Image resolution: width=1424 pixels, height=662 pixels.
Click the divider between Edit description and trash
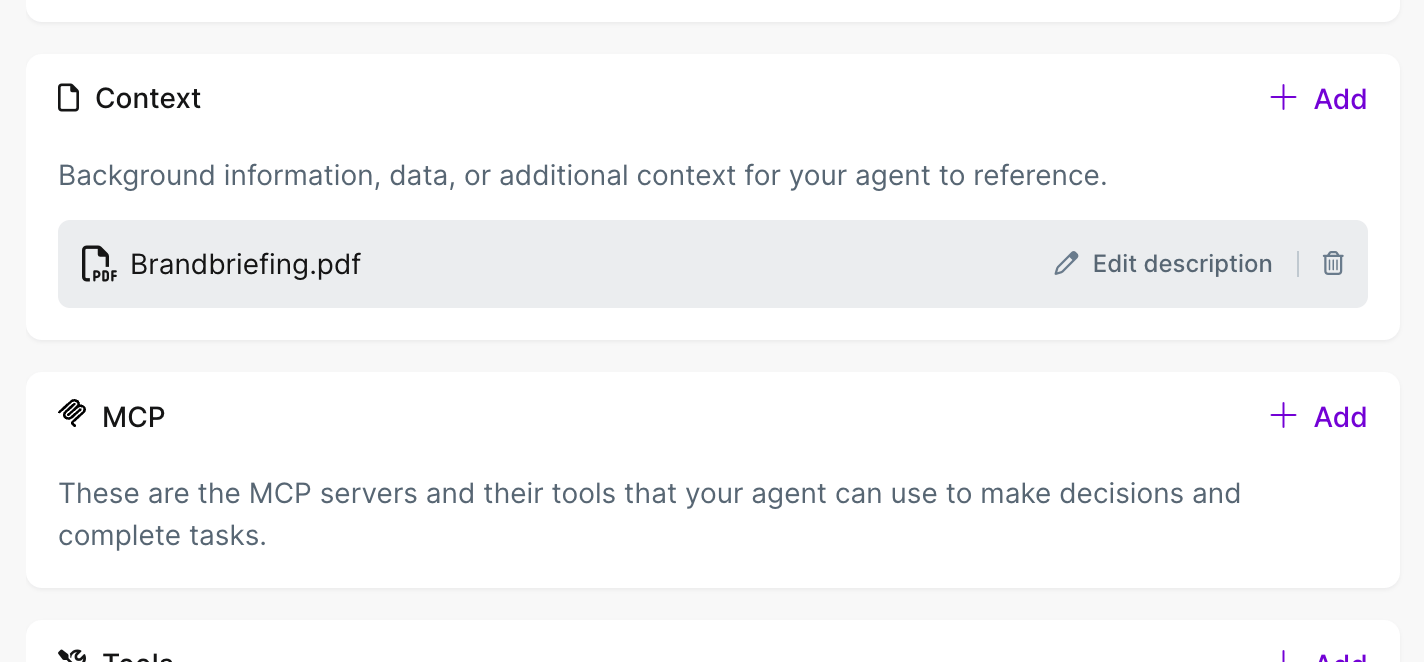point(1298,264)
